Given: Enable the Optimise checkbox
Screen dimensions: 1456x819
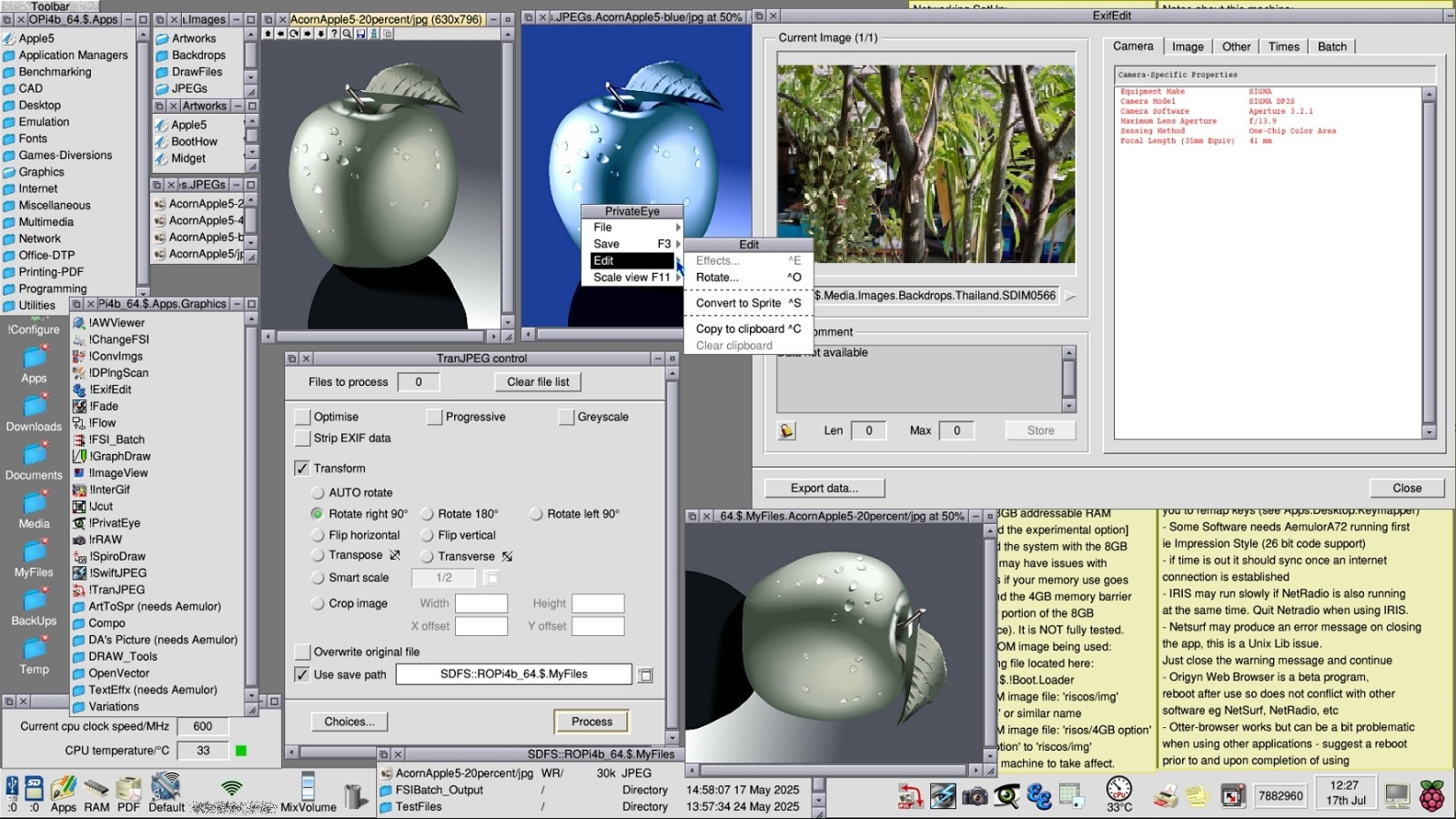Looking at the screenshot, I should point(303,417).
